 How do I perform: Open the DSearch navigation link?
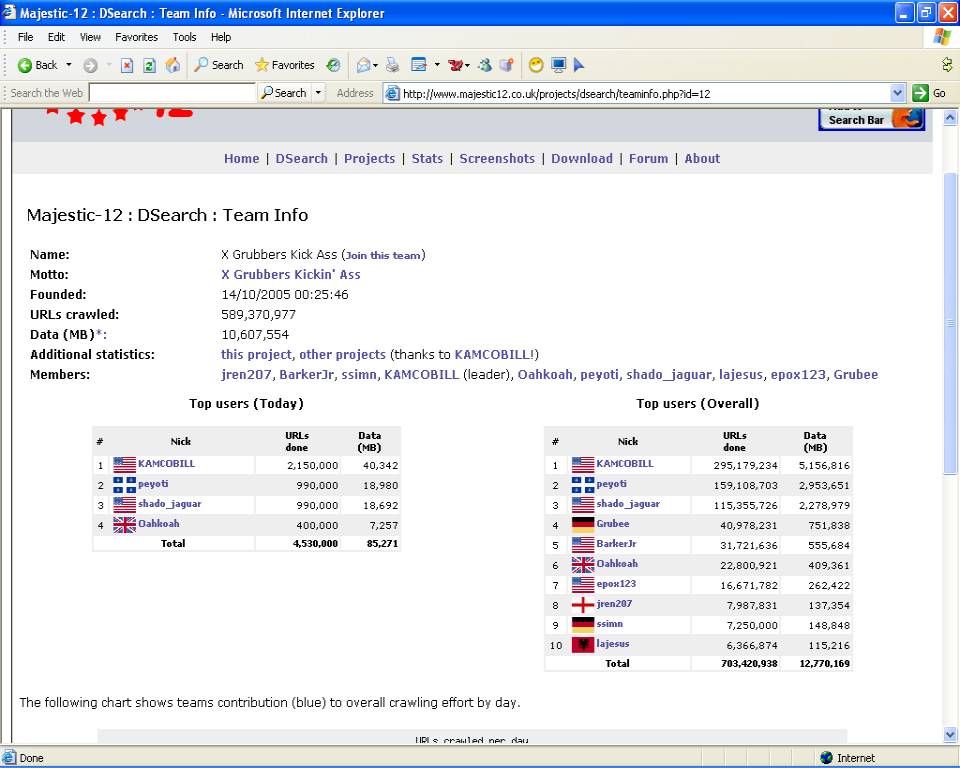point(301,159)
